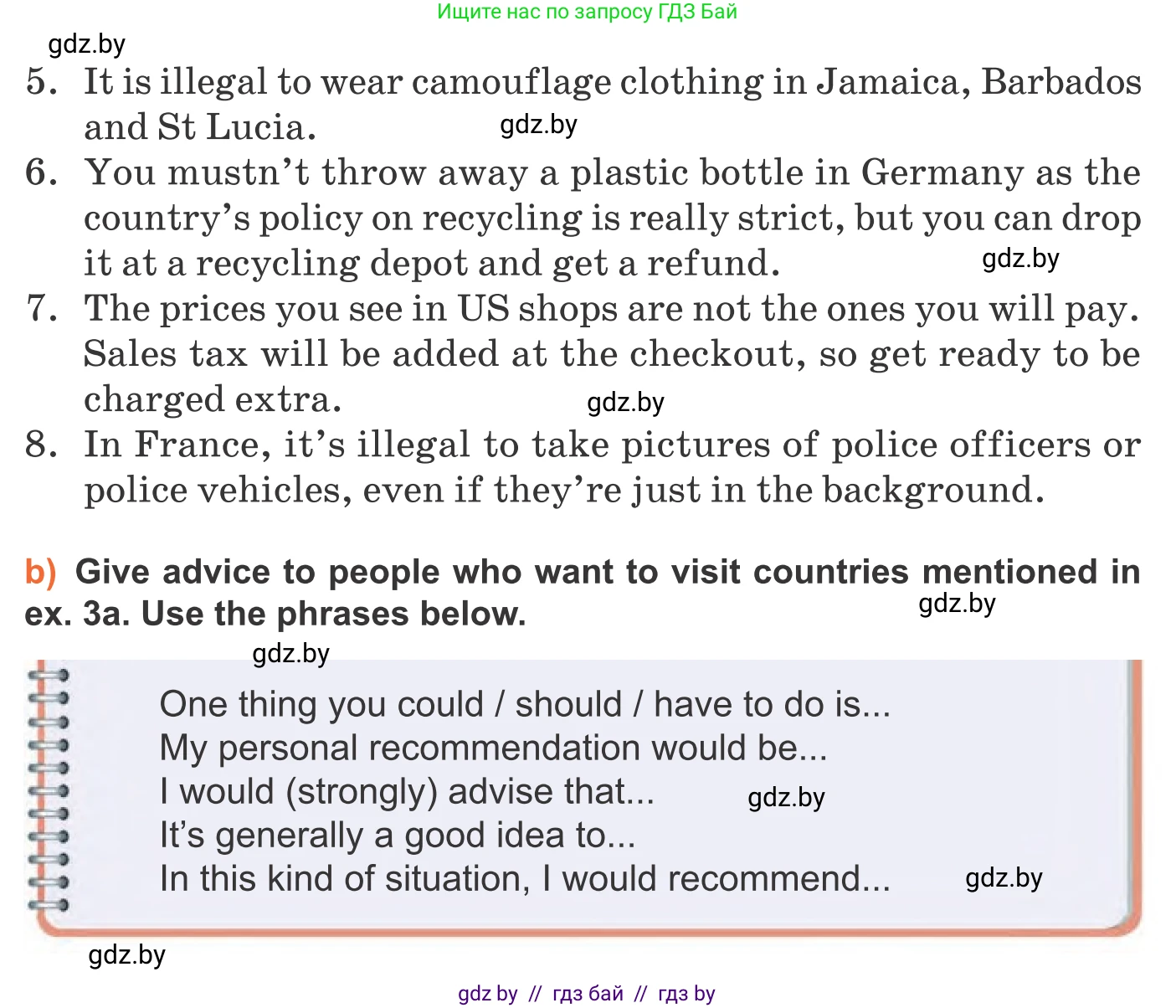
Task: Click the gdz.by watermark beside 'recommend...'
Action: (1004, 878)
